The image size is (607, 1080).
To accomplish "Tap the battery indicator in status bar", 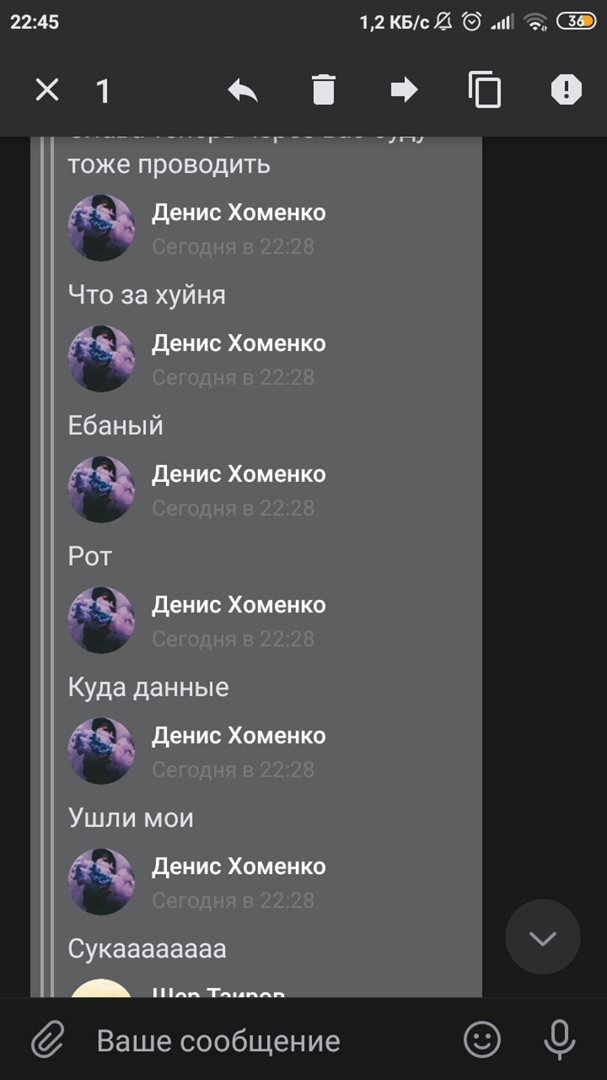I will point(575,21).
